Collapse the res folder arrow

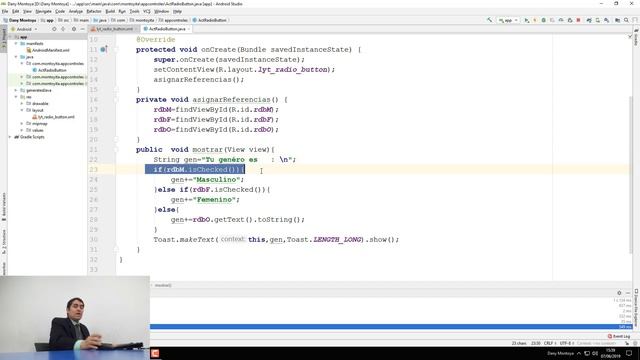tap(16, 97)
